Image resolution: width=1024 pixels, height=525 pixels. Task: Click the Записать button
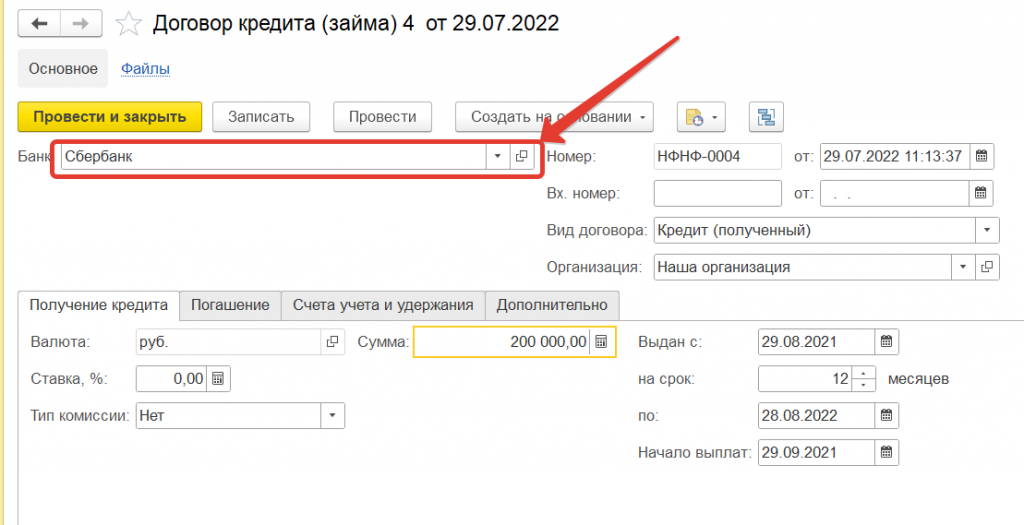[x=261, y=117]
